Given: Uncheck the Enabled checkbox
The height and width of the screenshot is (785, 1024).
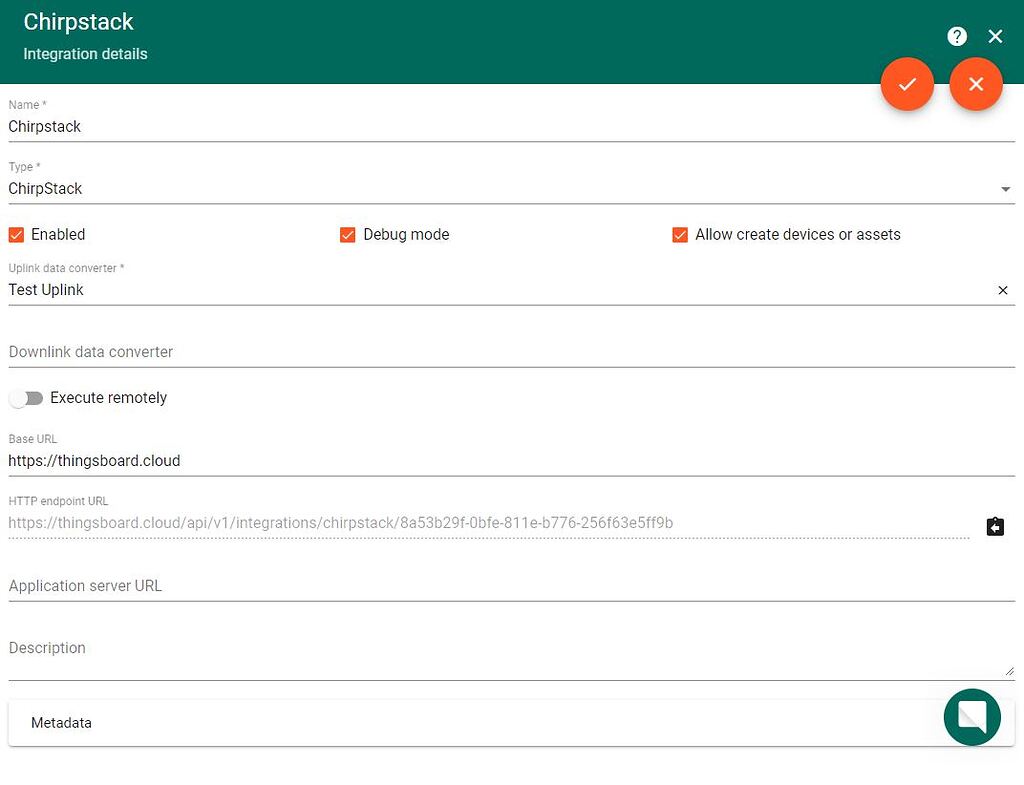Looking at the screenshot, I should tap(16, 235).
